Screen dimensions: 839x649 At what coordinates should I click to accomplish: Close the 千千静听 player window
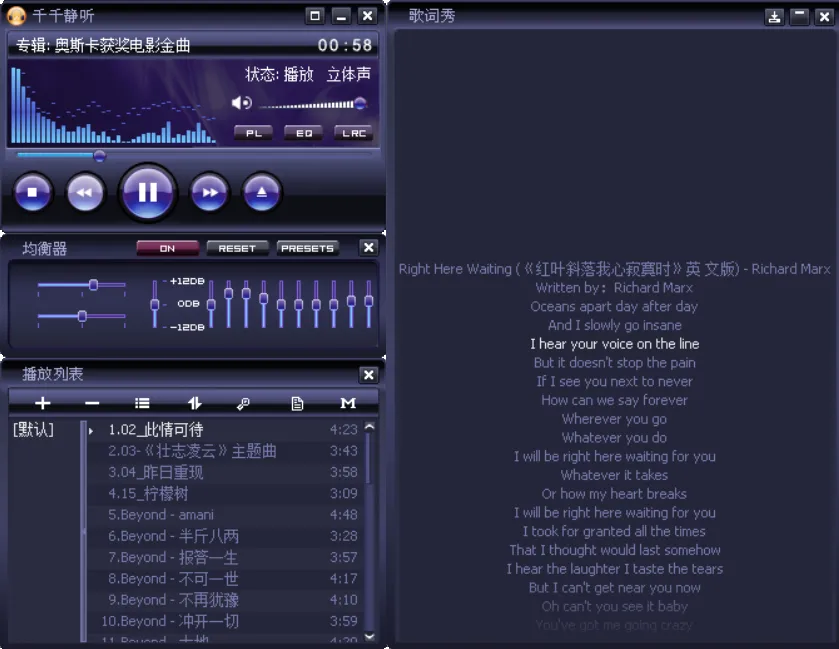click(x=367, y=16)
